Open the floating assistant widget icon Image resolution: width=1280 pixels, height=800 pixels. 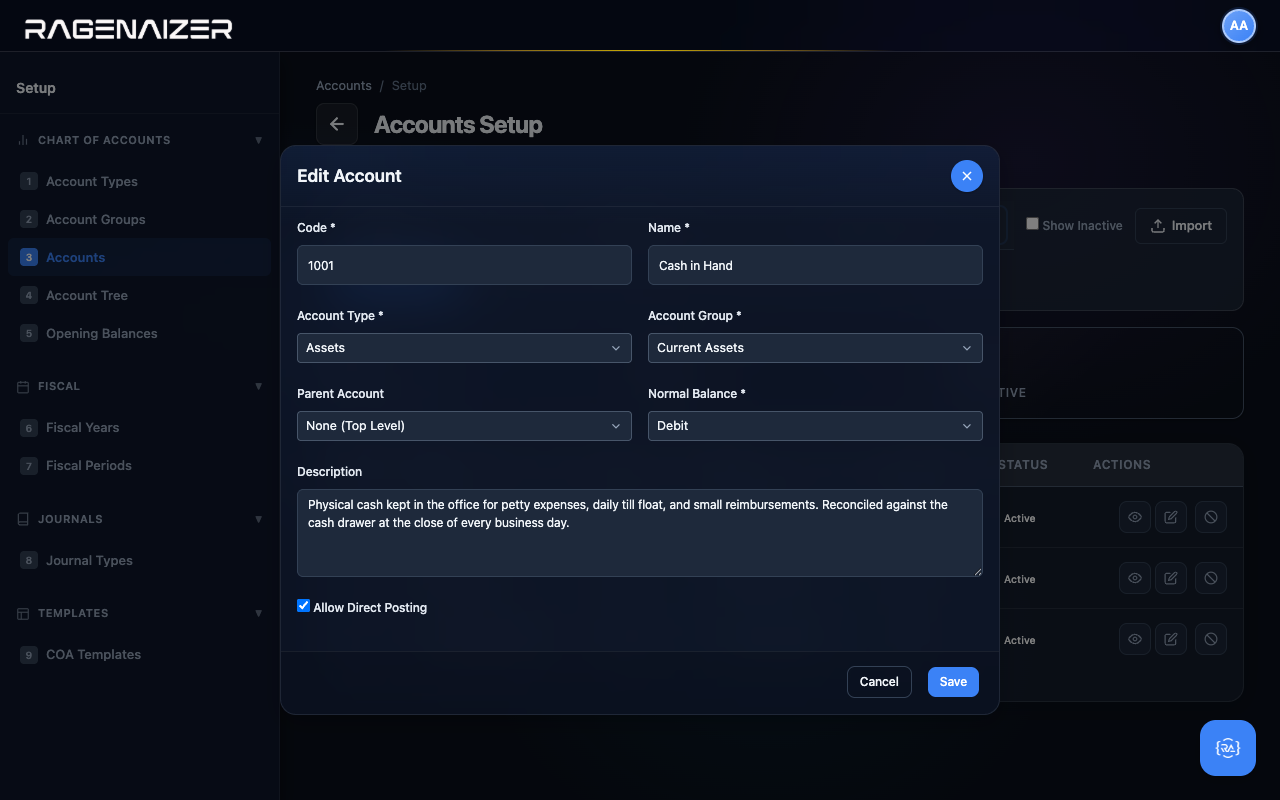(1228, 748)
